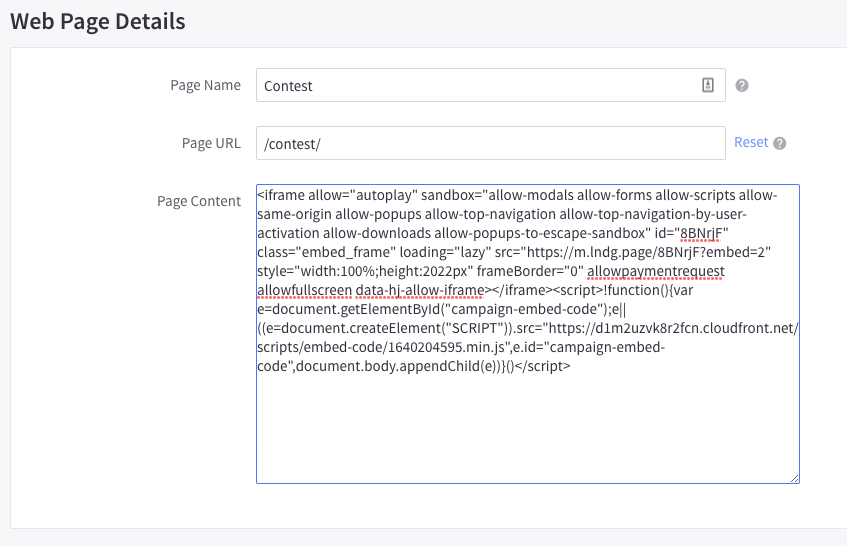This screenshot has height=546, width=847.
Task: Click the underlined text data-hj-allow-iframe
Action: 420,290
